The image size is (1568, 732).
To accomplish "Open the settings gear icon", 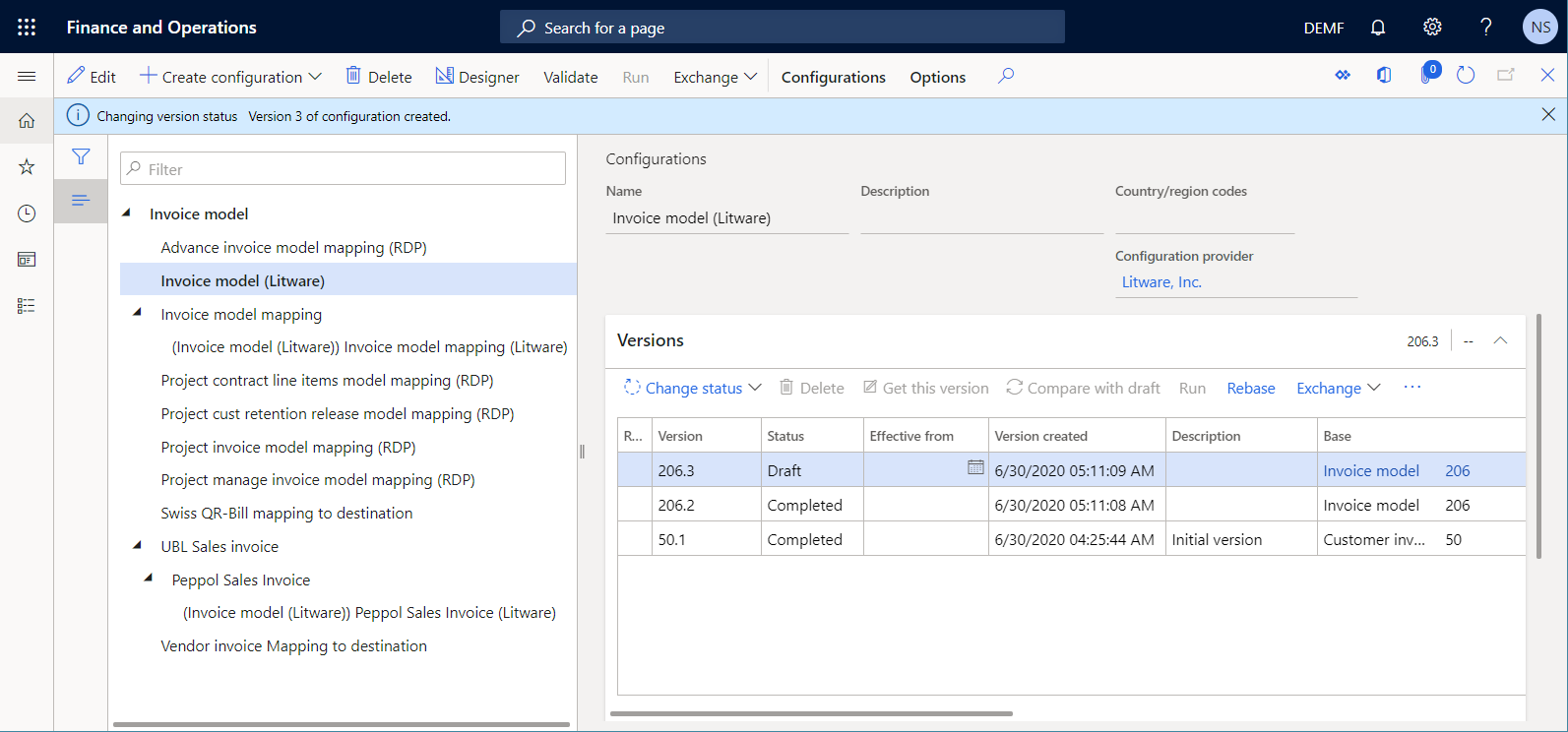I will (x=1432, y=28).
